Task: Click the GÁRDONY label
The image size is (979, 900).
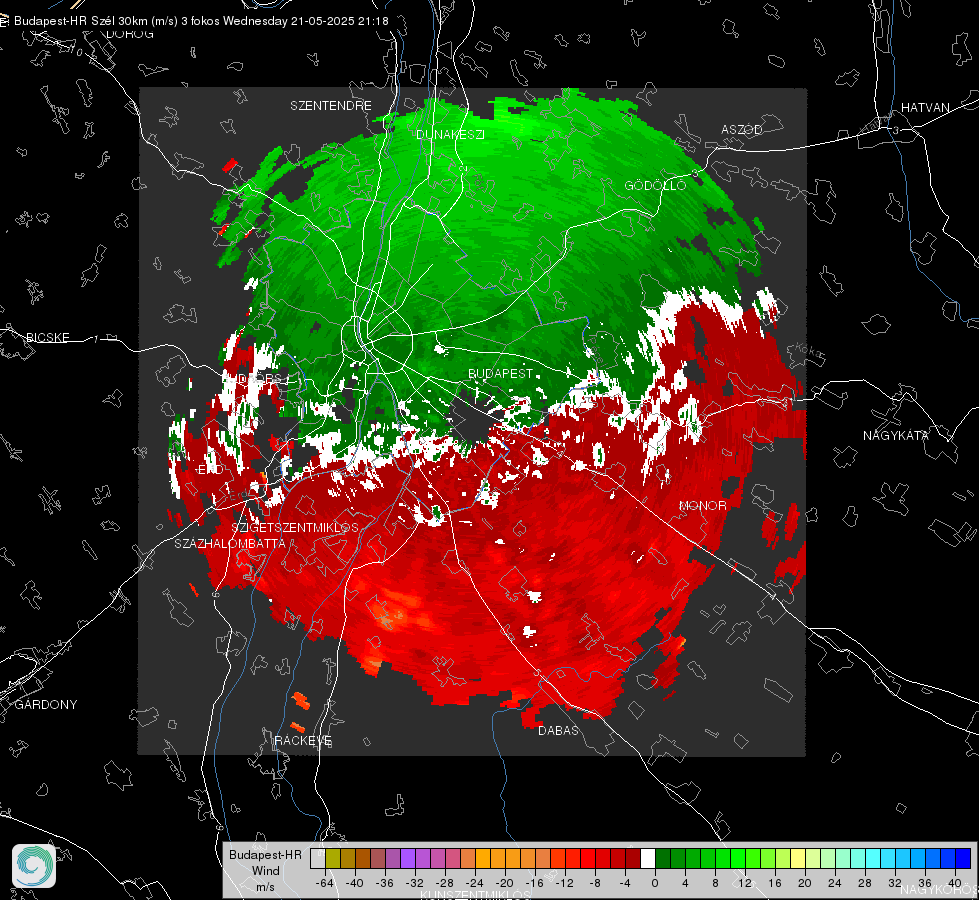Action: pyautogui.click(x=46, y=705)
